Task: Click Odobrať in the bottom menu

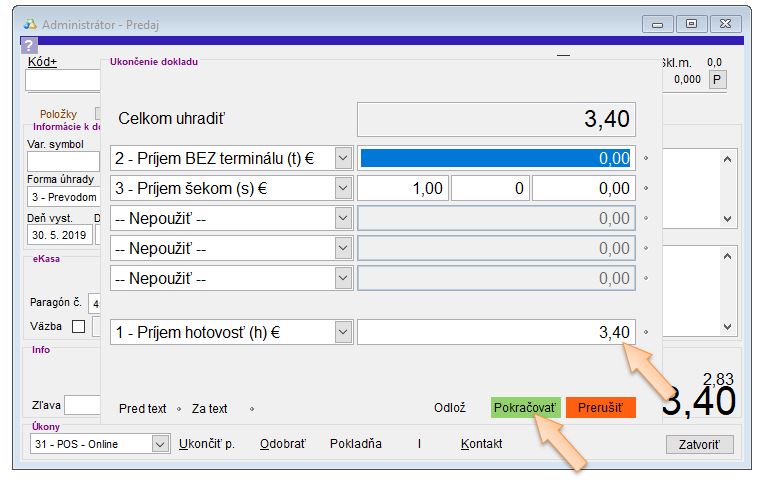Action: click(282, 444)
